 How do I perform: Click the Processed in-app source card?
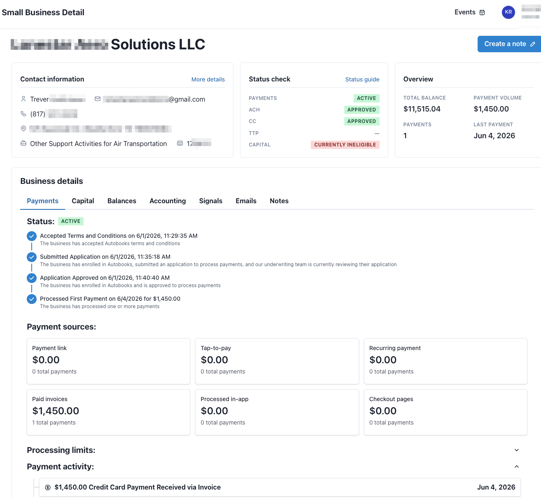pos(277,412)
